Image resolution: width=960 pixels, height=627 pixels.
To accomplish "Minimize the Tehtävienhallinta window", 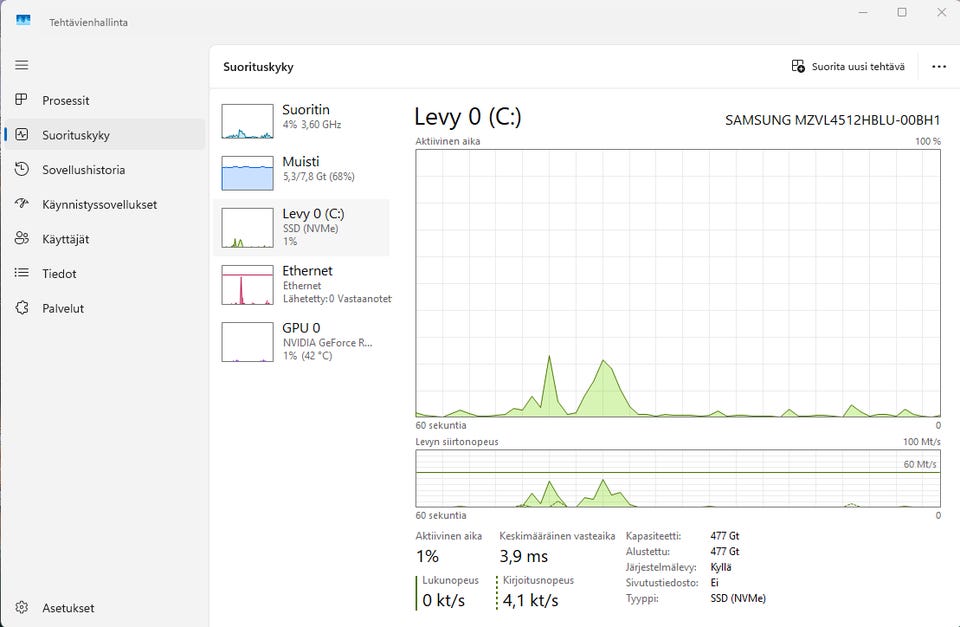I will (863, 12).
